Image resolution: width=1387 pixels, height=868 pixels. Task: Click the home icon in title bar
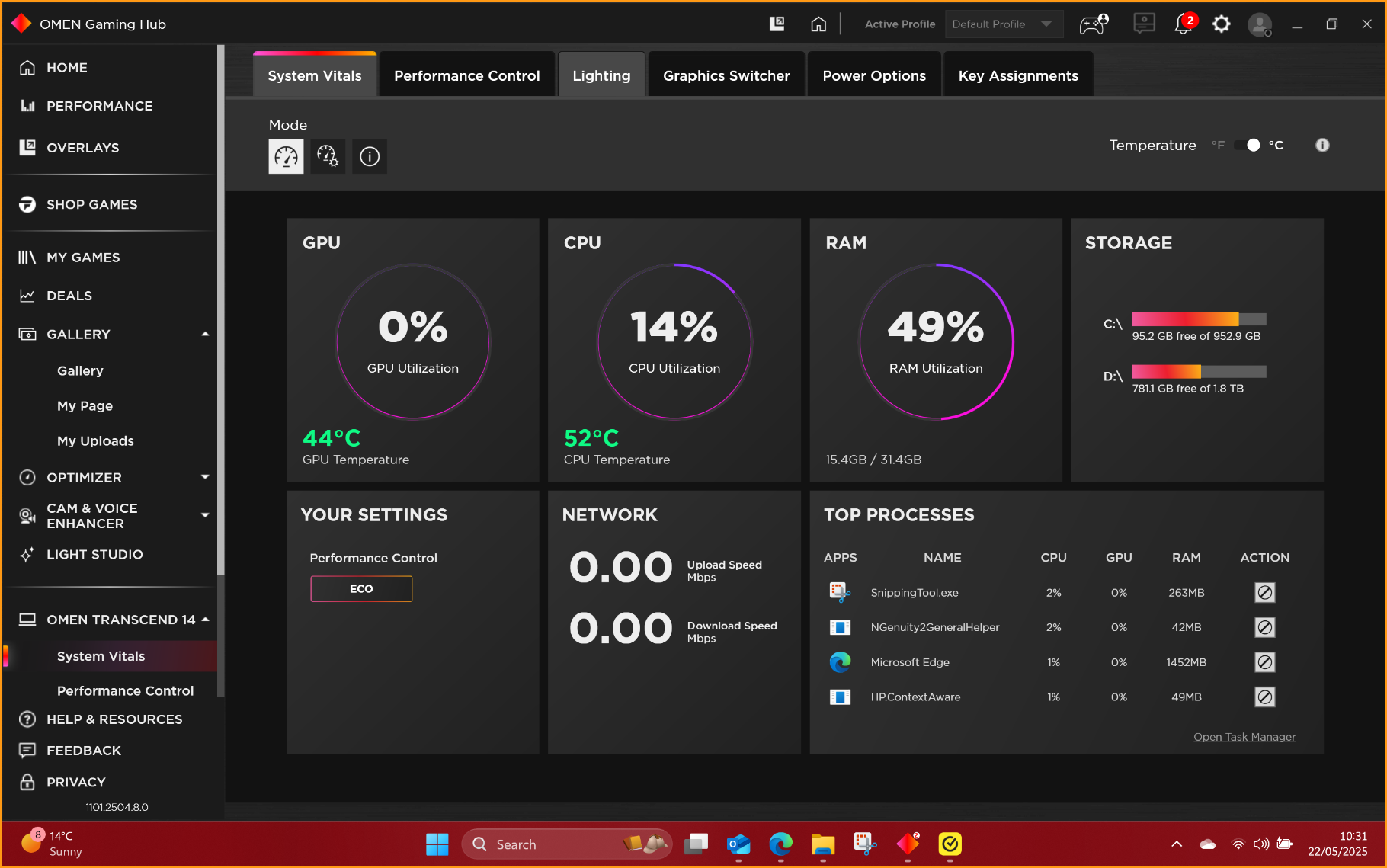pyautogui.click(x=818, y=24)
